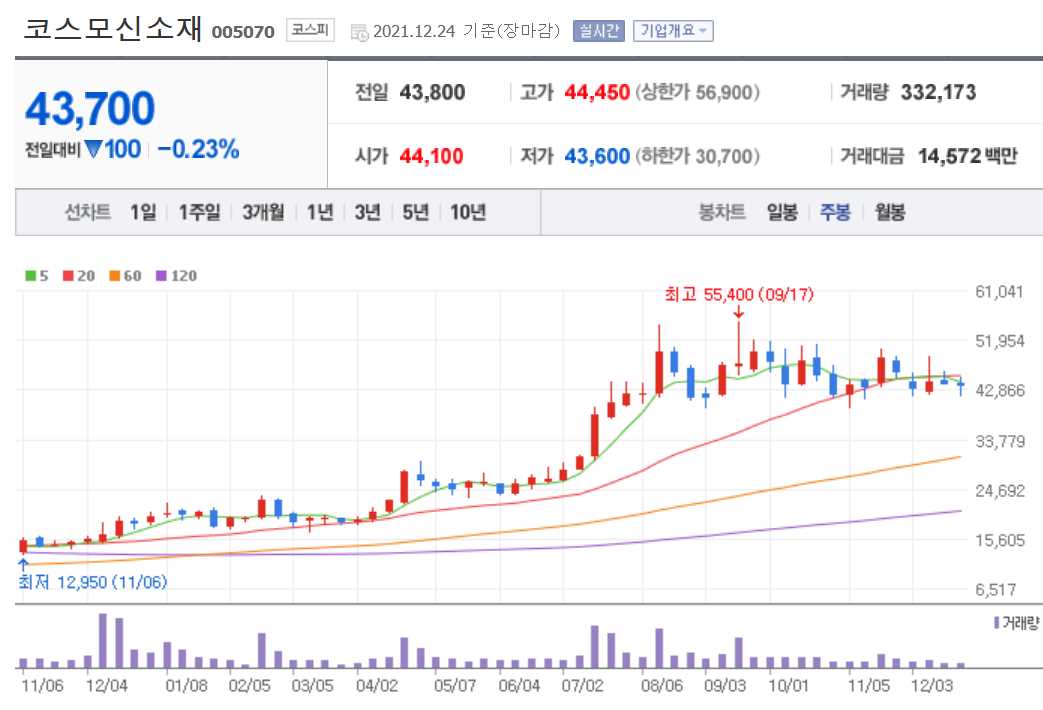The height and width of the screenshot is (710, 1043).
Task: Switch to the 봉차트 candle chart tab
Action: coord(723,212)
